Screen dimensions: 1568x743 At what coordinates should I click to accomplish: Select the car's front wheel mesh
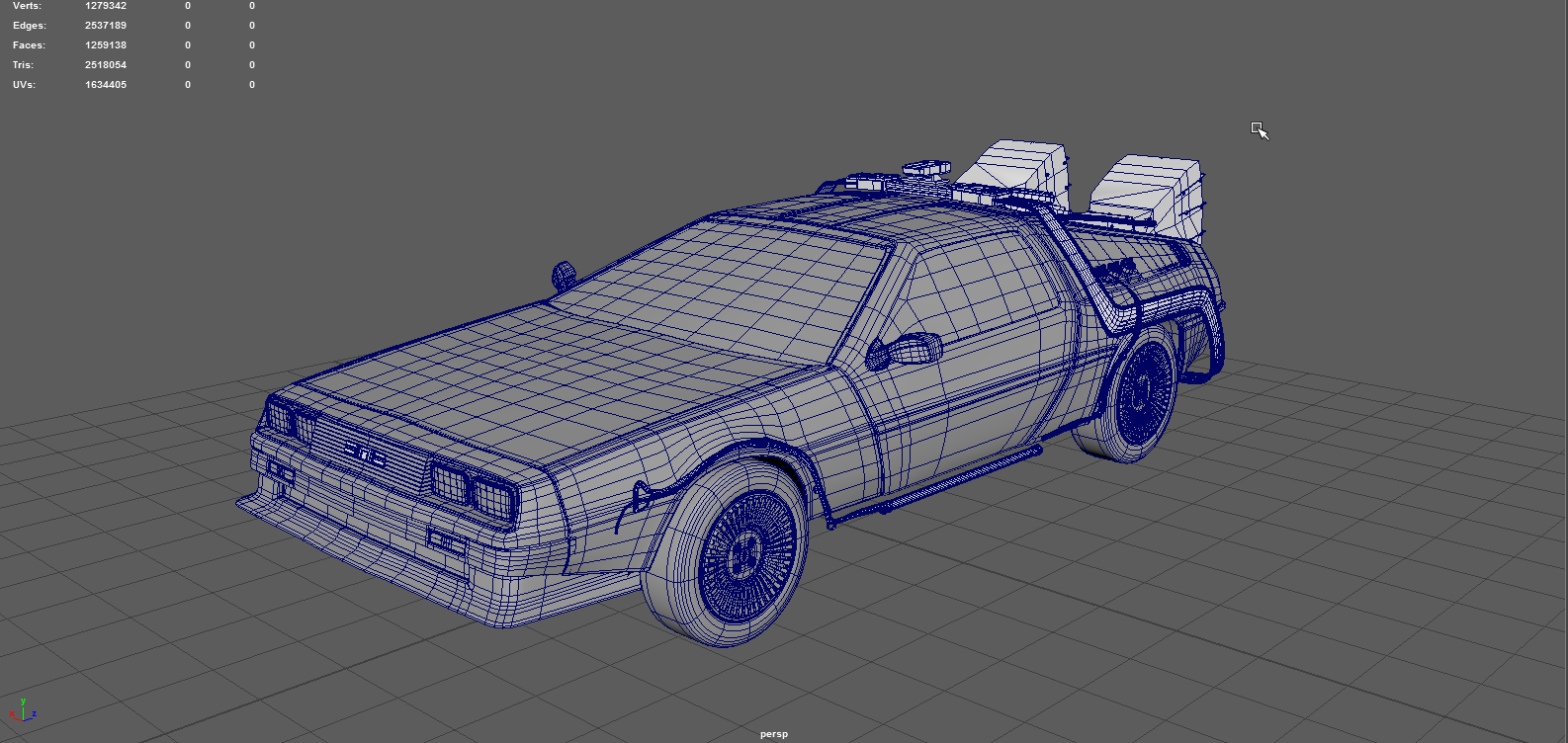click(x=725, y=553)
